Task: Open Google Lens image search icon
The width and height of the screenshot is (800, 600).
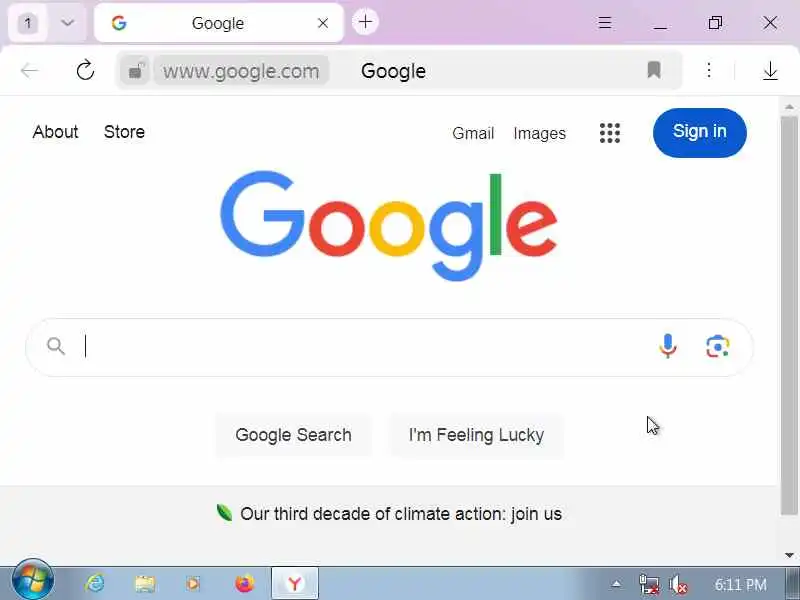Action: (717, 347)
